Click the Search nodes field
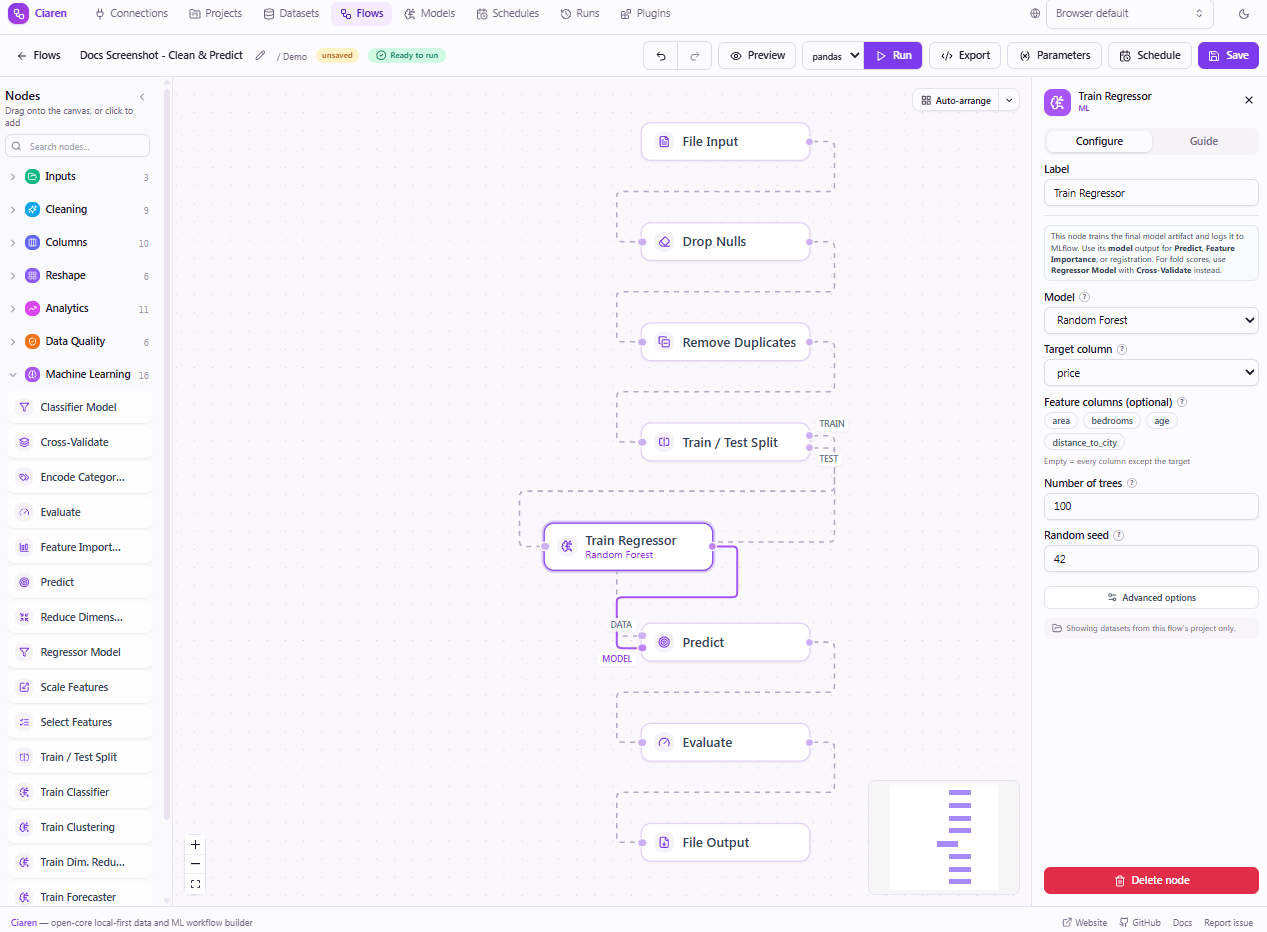 point(77,146)
